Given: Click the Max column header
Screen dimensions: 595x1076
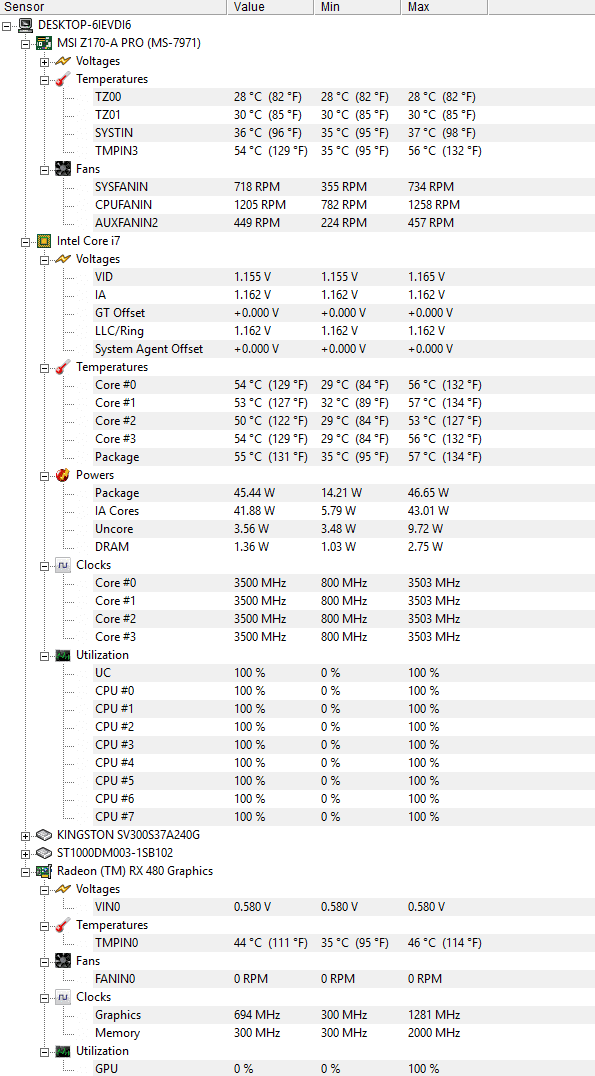Looking at the screenshot, I should pos(444,7).
